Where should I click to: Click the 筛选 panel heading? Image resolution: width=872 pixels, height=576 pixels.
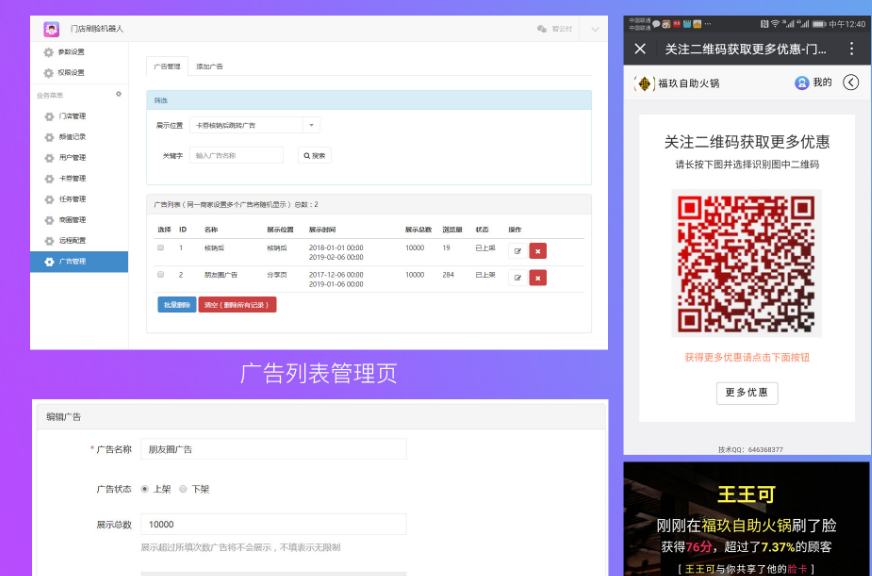point(161,101)
